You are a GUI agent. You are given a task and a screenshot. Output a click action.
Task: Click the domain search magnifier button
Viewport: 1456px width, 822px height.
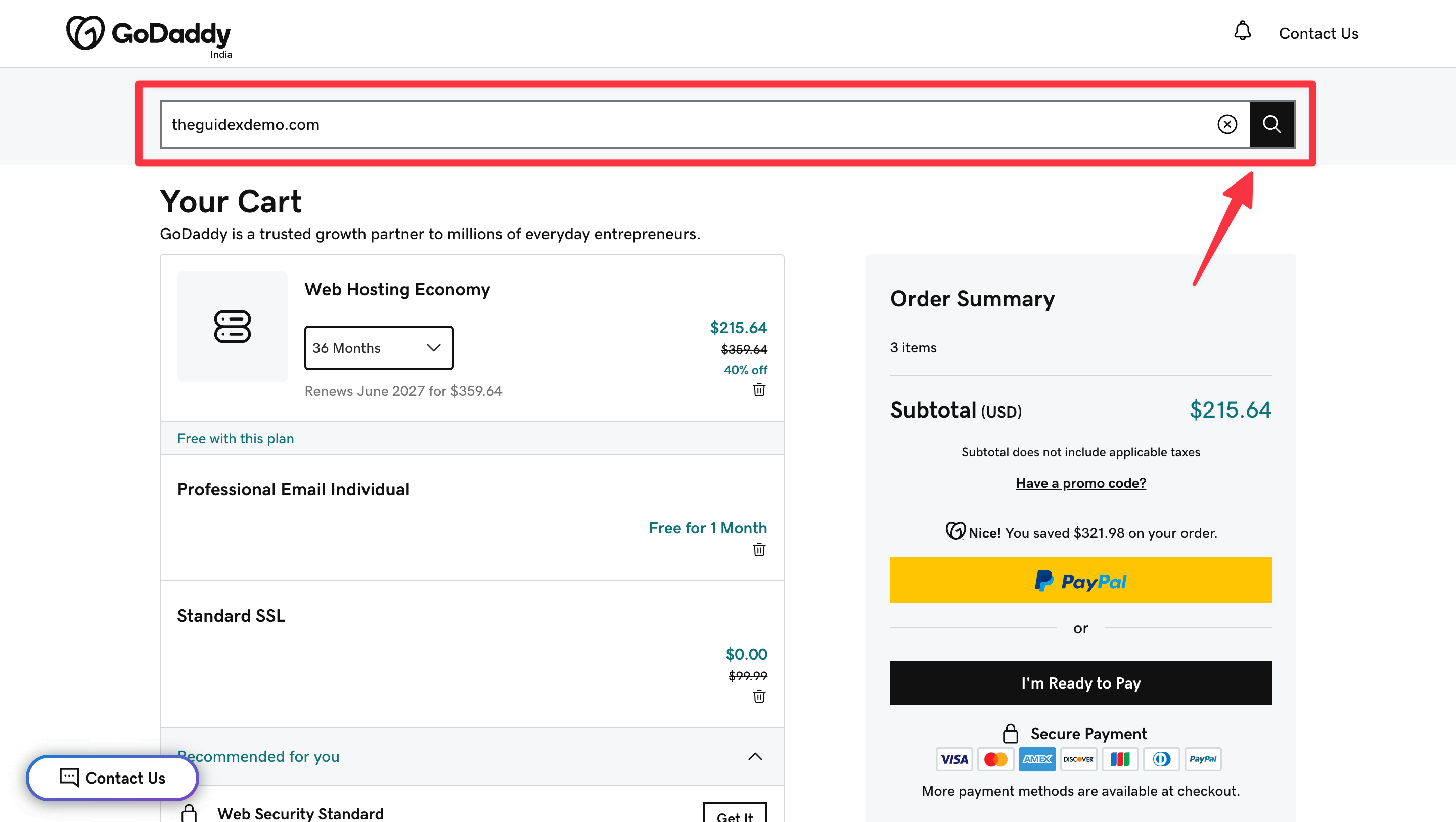click(1272, 124)
